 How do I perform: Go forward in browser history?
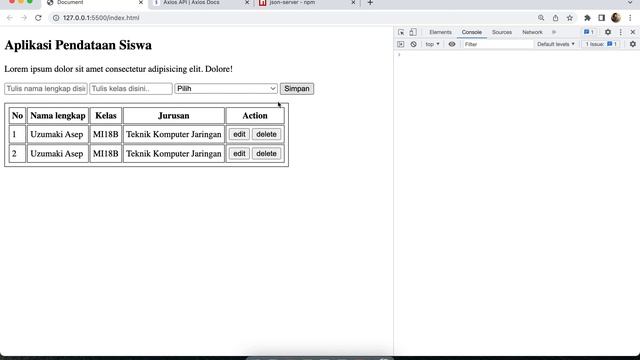tap(24, 18)
